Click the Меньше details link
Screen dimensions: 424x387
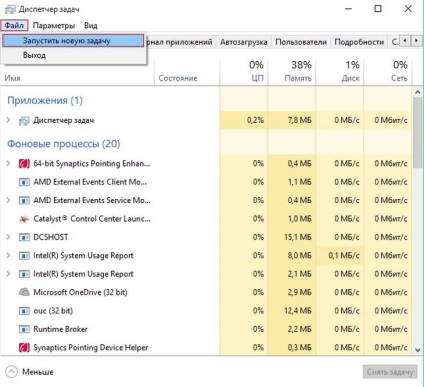click(38, 372)
